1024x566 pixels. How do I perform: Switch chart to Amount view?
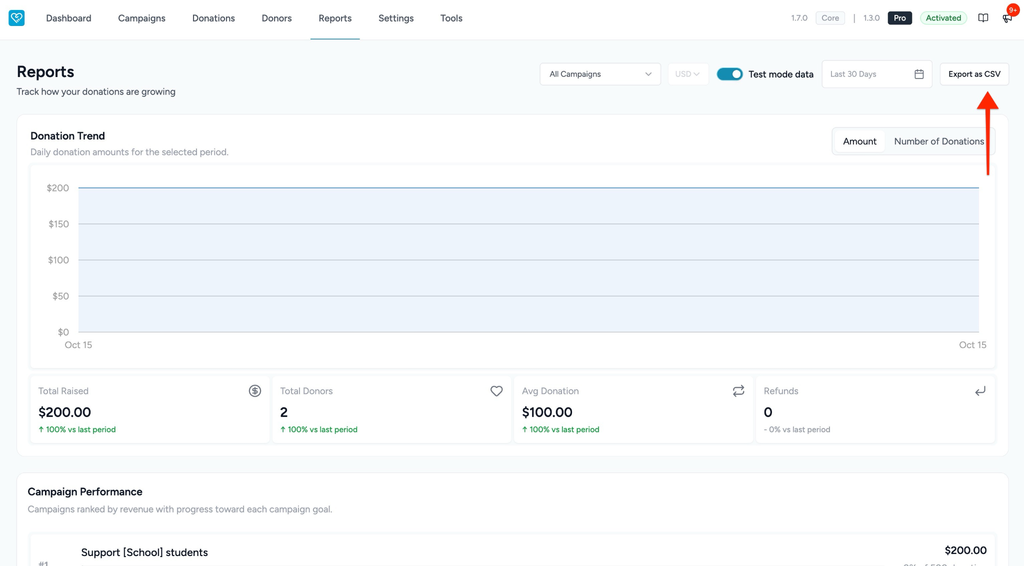click(x=859, y=141)
